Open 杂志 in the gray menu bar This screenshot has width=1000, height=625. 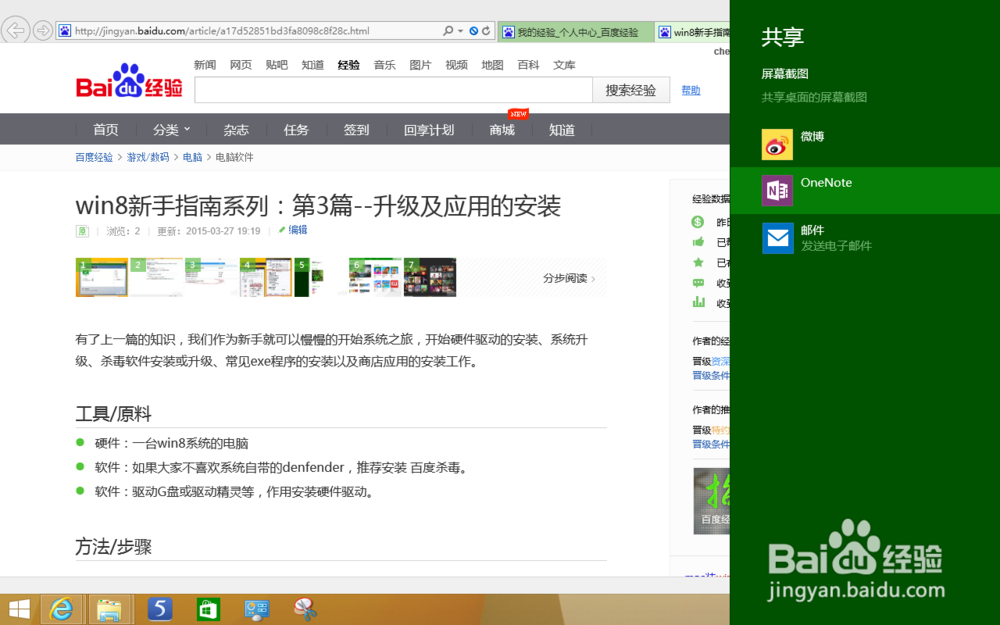tap(236, 129)
